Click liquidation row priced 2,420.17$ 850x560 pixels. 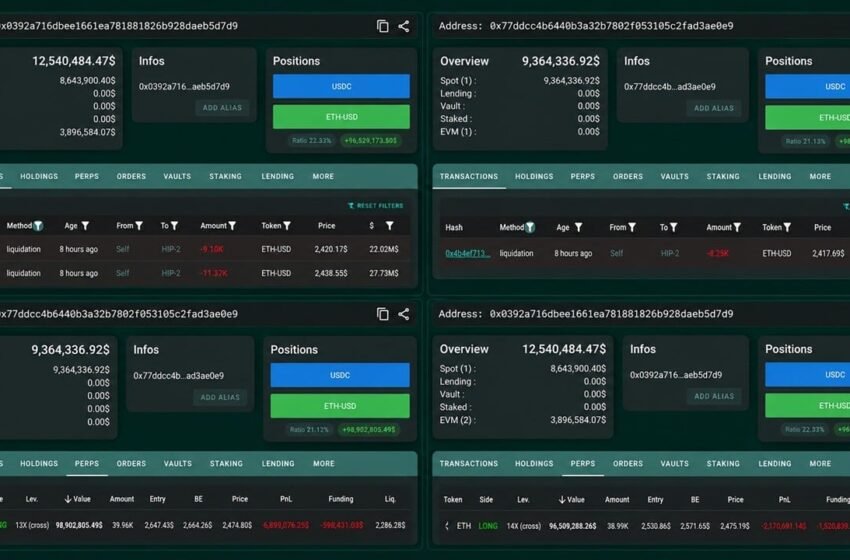point(205,249)
